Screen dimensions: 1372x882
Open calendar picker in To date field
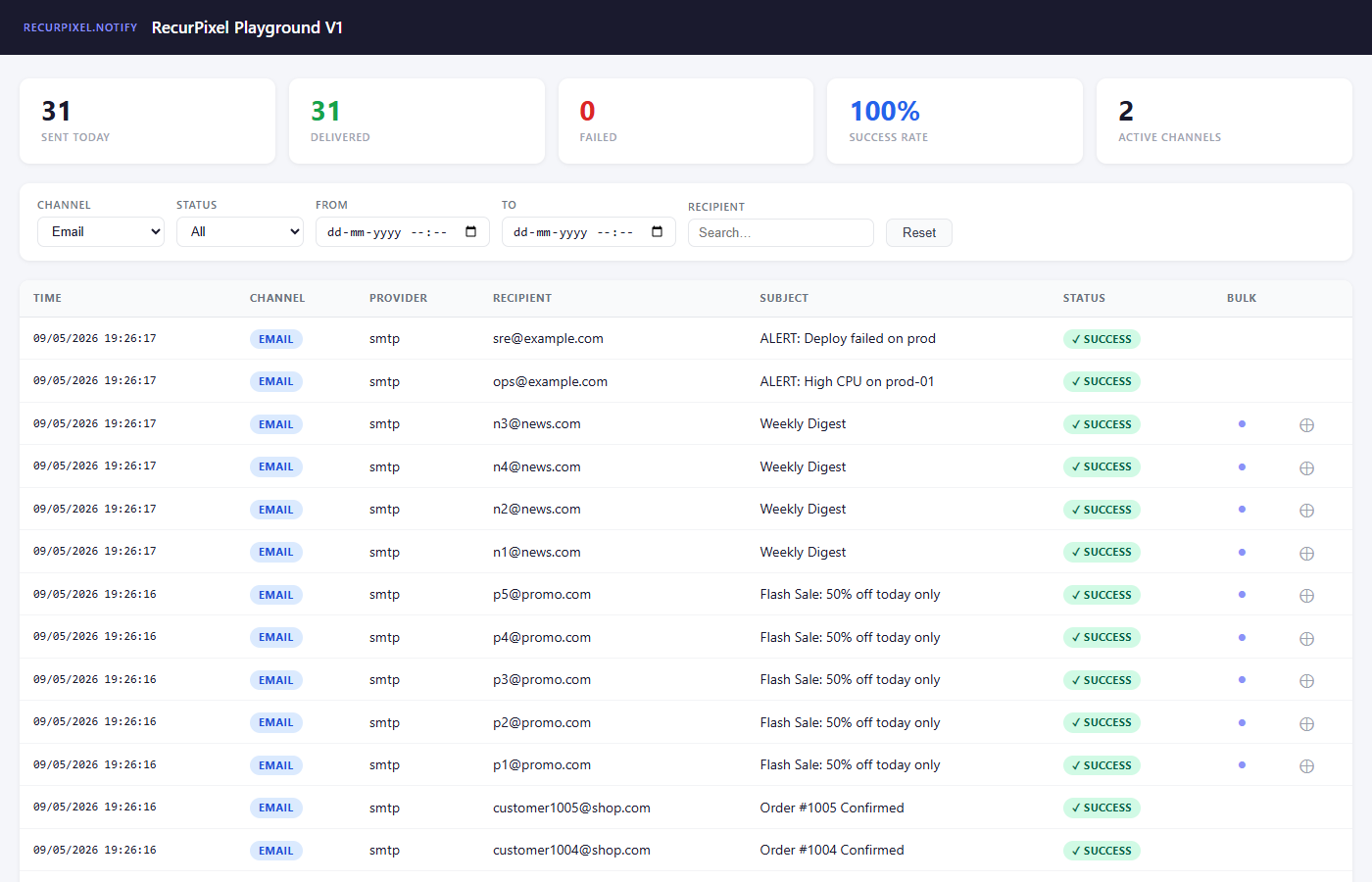(657, 232)
